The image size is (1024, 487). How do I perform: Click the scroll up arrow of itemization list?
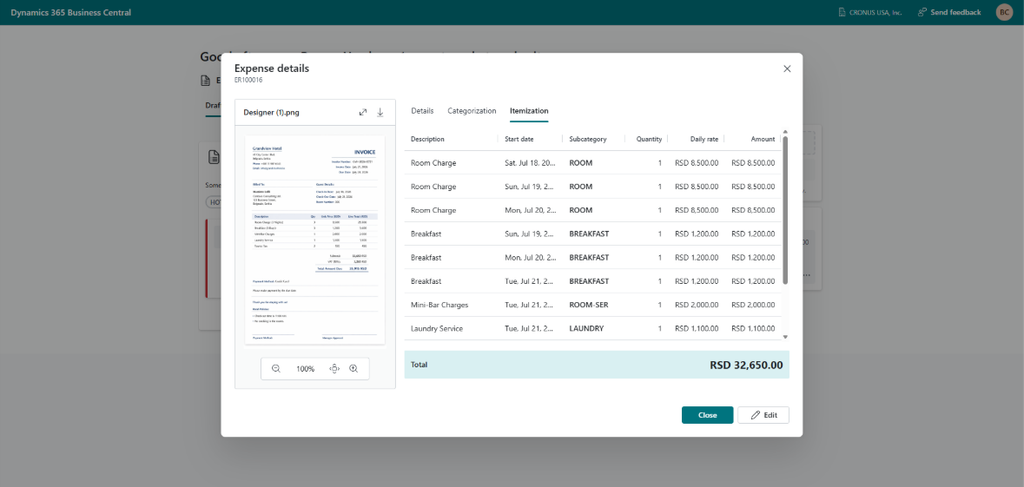(785, 132)
